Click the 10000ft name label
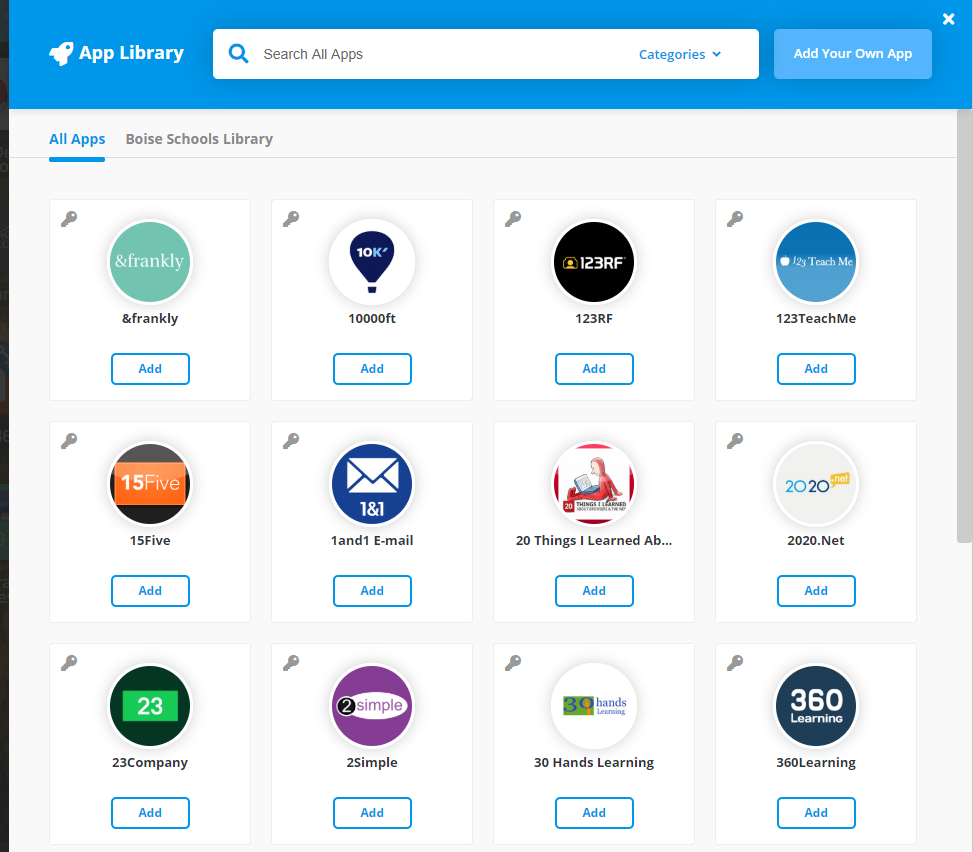This screenshot has width=973, height=852. [372, 318]
